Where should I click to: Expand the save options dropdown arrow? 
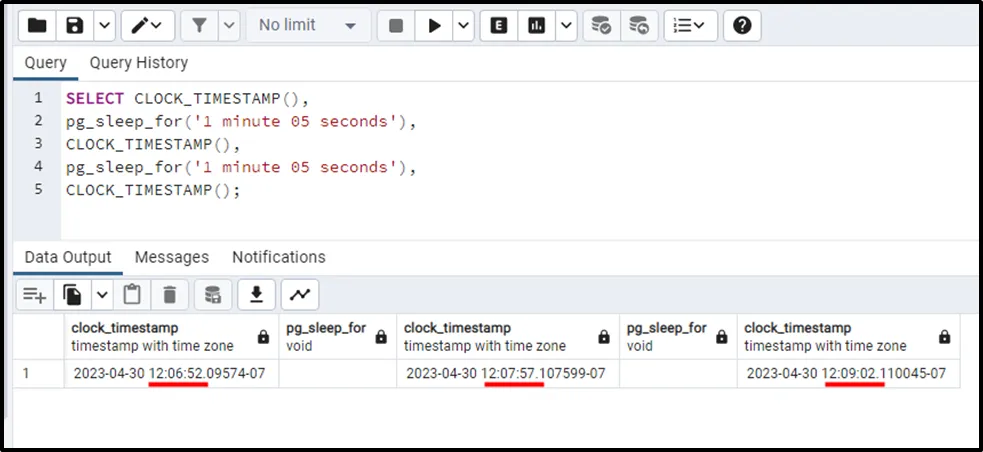tap(103, 26)
